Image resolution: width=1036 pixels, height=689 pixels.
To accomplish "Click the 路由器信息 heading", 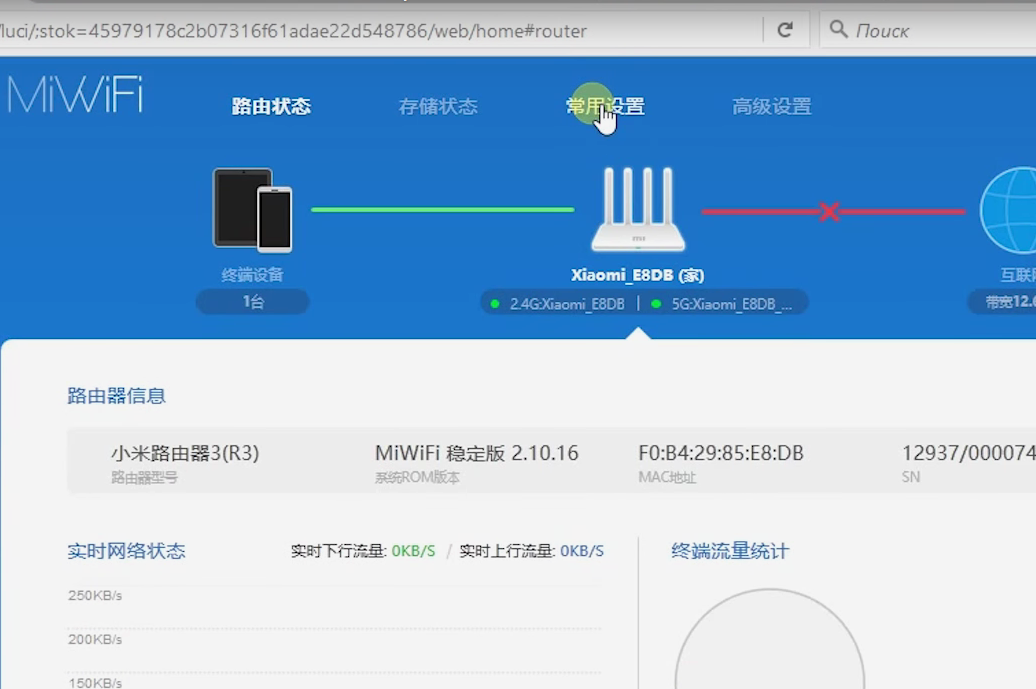I will (x=116, y=396).
